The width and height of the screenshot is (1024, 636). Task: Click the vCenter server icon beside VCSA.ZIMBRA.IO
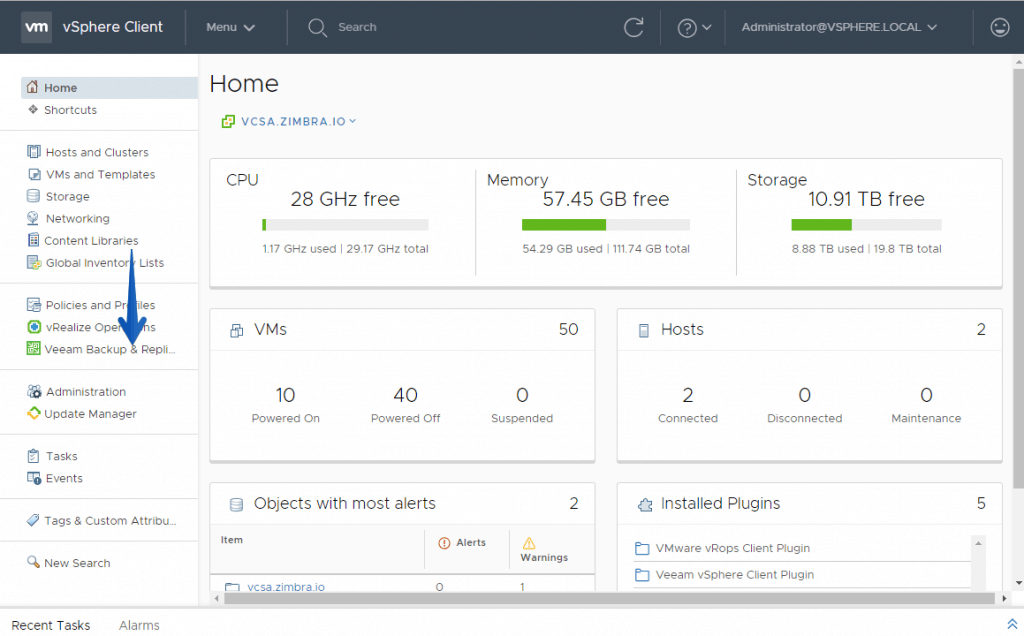tap(228, 121)
